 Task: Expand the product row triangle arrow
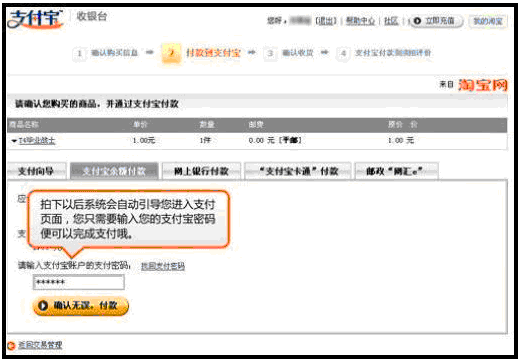(14, 141)
